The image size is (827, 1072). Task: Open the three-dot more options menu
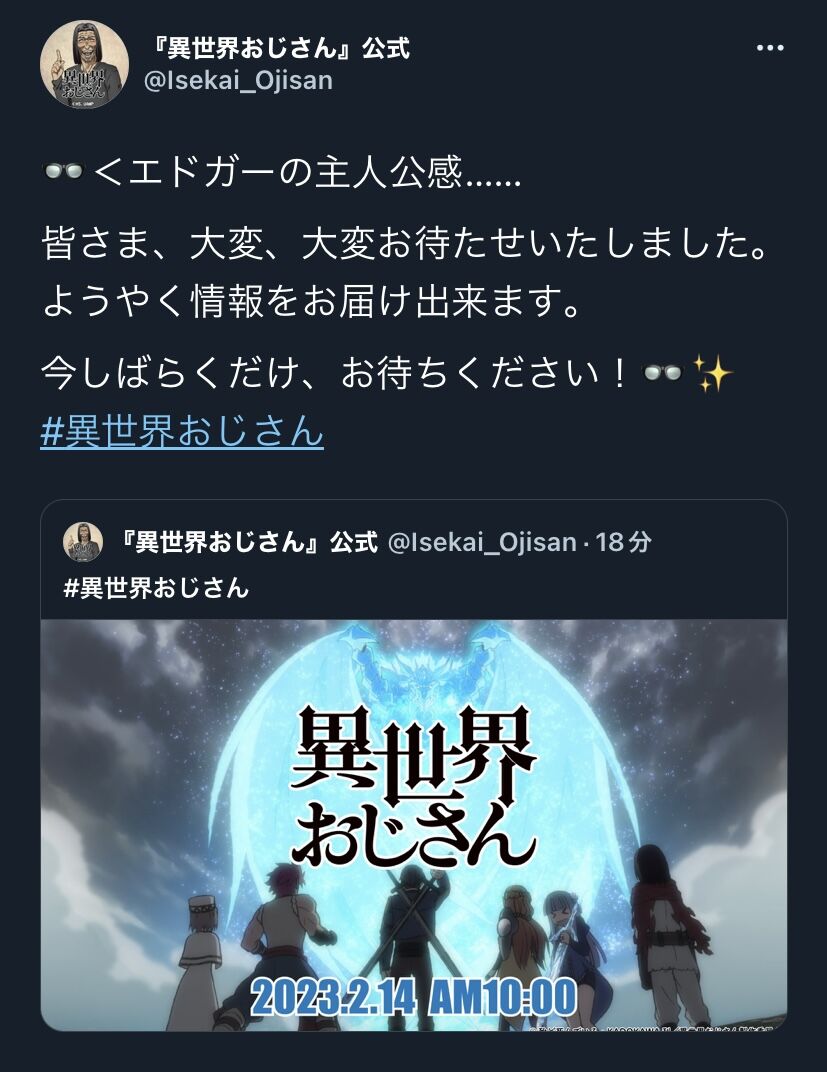[x=770, y=48]
